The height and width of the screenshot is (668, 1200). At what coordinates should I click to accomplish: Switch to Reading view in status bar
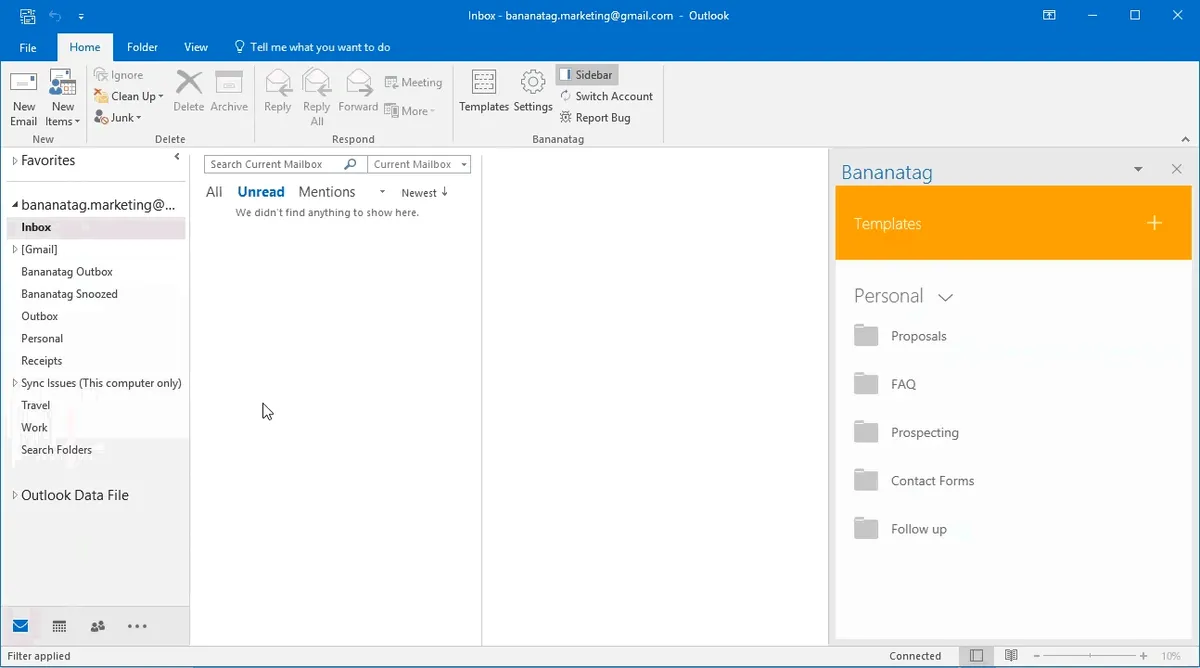click(1011, 656)
